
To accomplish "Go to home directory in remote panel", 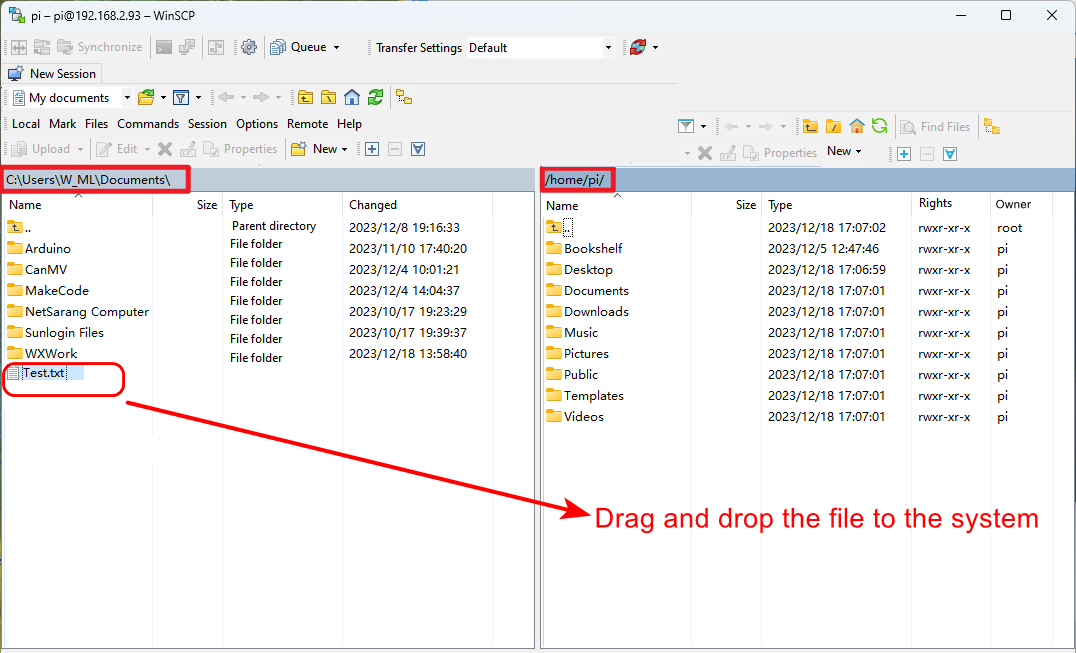I will point(856,126).
